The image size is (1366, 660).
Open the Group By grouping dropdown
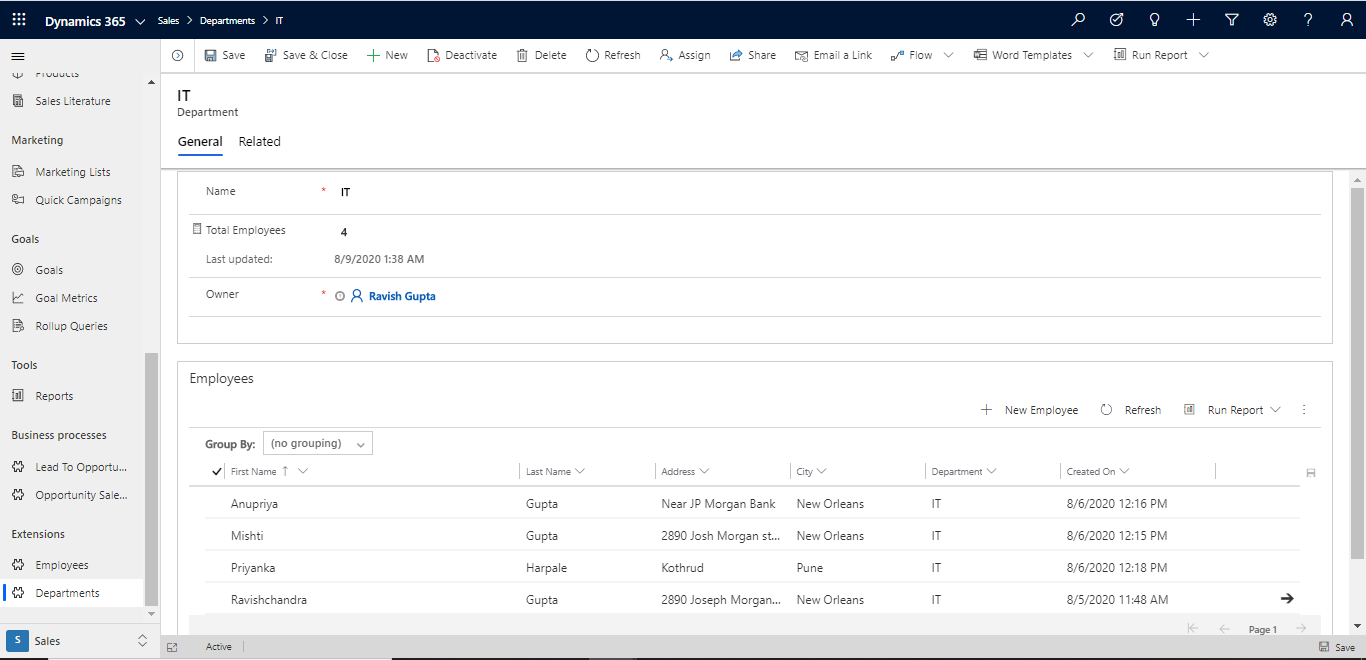(317, 442)
